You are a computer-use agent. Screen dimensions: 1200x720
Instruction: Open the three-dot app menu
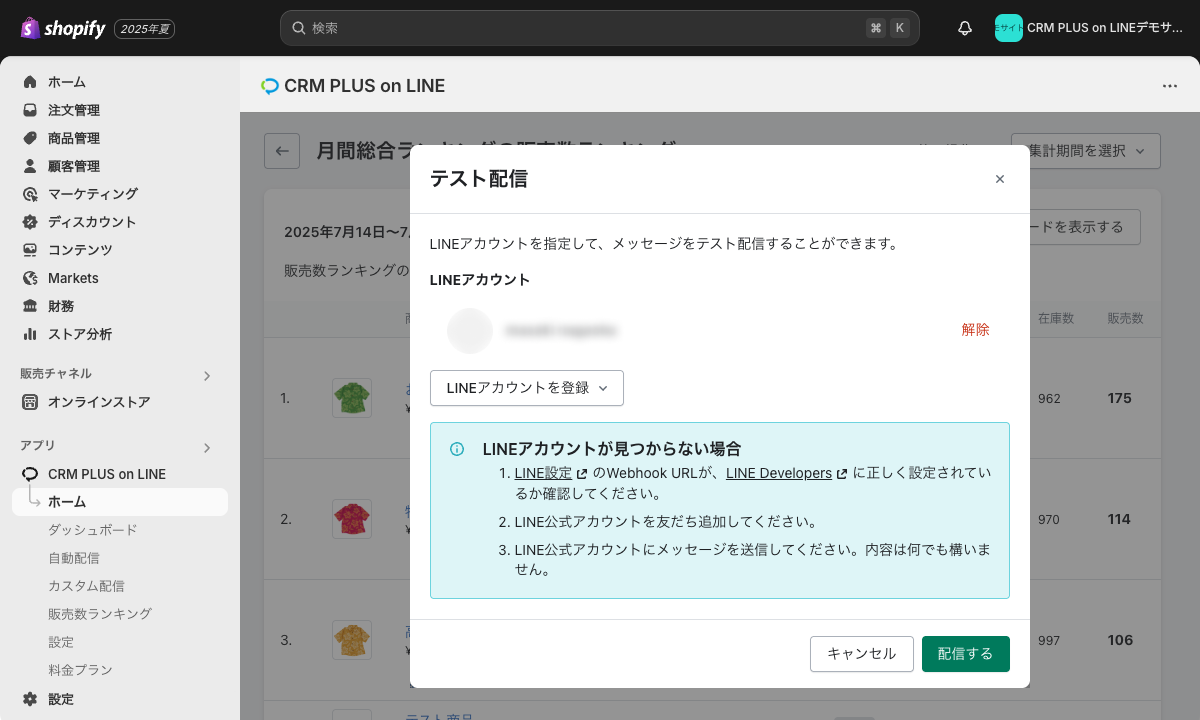tap(1170, 86)
